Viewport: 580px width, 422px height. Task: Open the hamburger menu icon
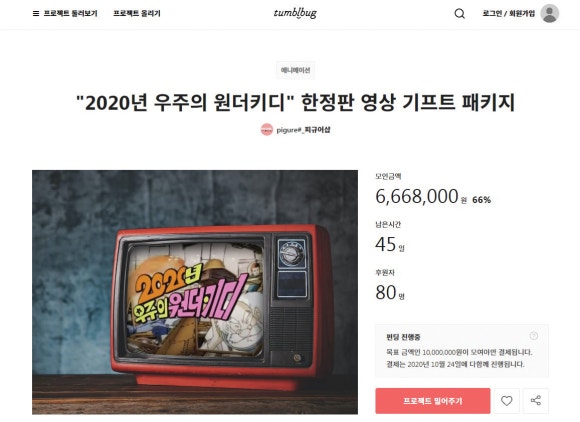pos(36,14)
